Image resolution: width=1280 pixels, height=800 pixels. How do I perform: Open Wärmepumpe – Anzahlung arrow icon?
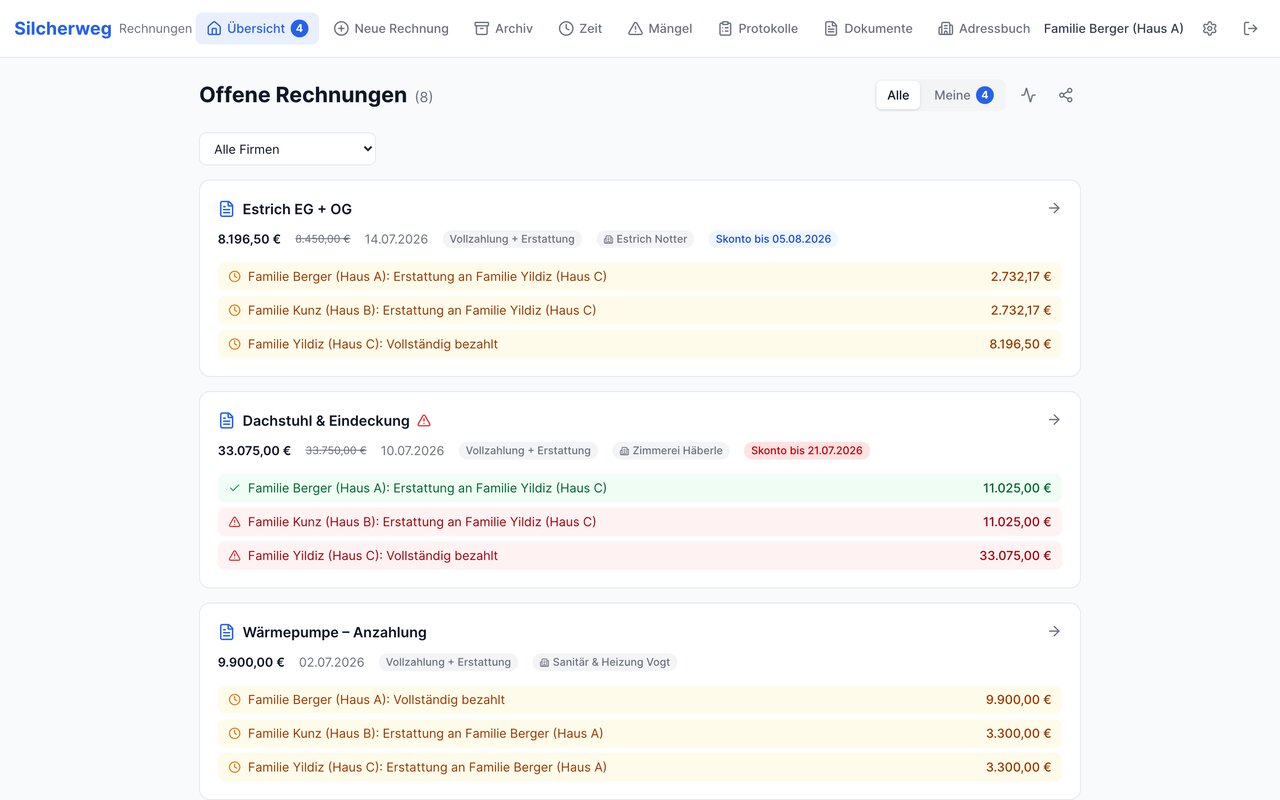coord(1054,631)
